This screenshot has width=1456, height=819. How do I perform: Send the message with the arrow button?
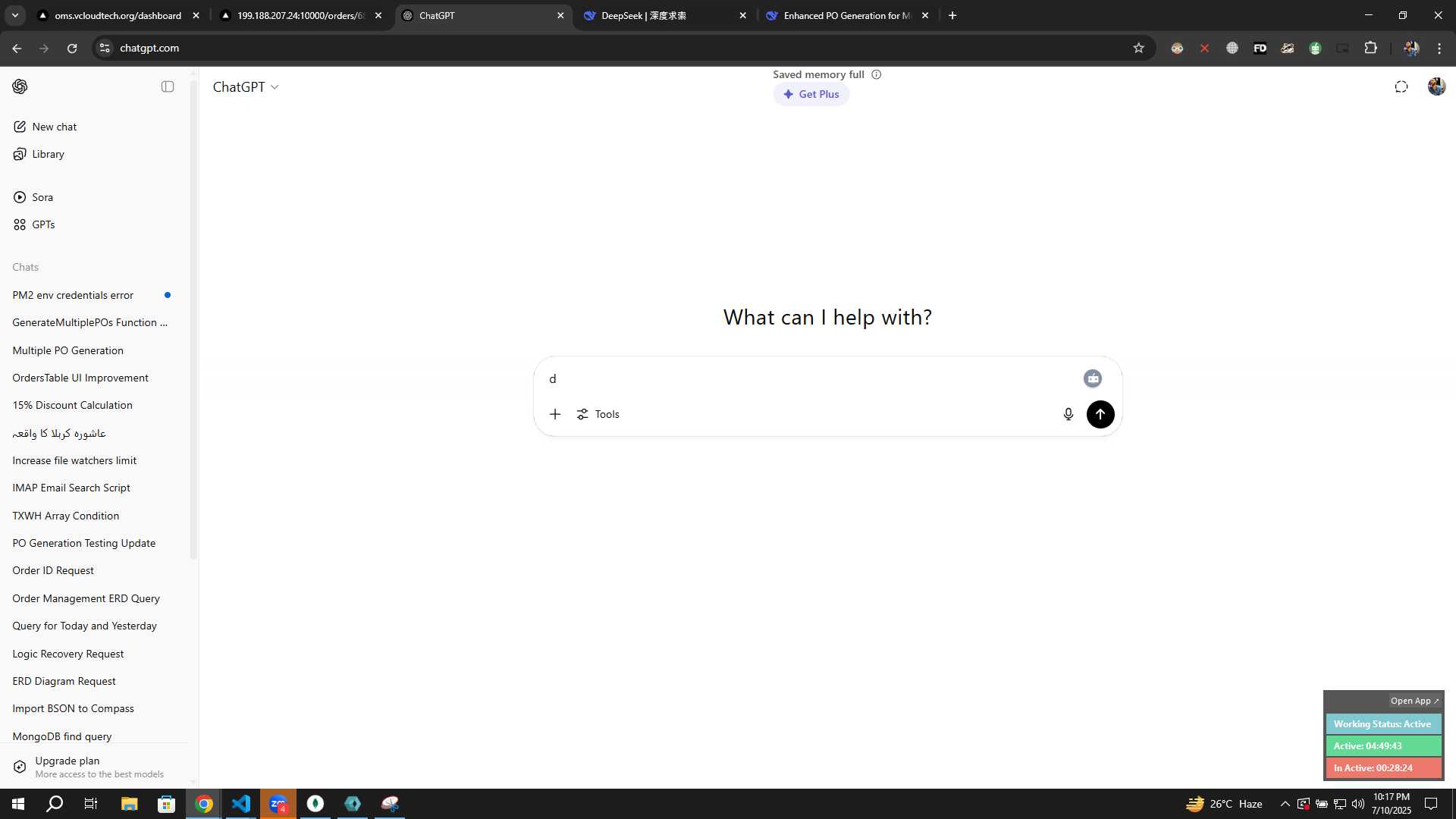point(1100,414)
